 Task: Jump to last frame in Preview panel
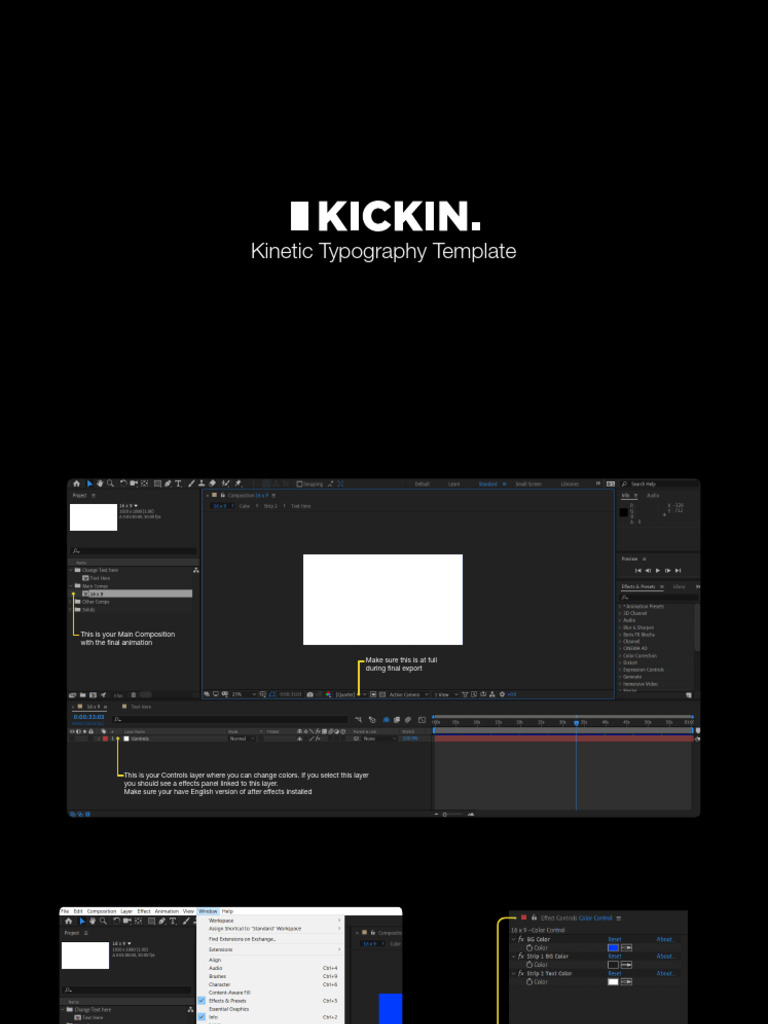click(x=678, y=571)
